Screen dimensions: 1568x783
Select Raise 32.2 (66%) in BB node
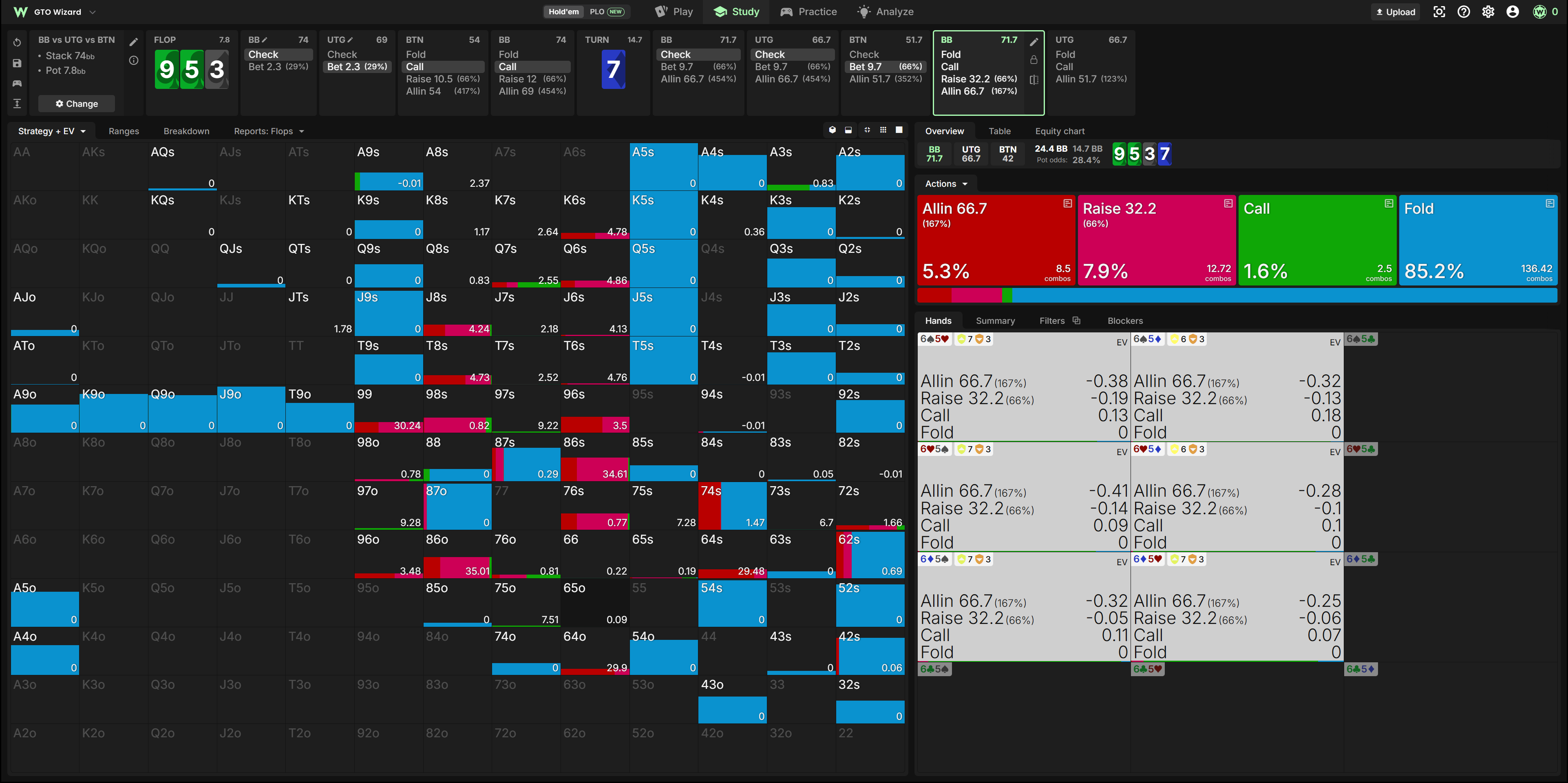click(979, 79)
